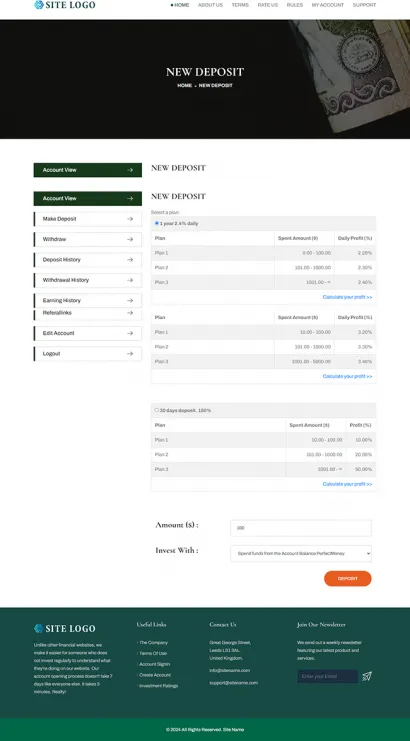
Task: Click the support@sitename.com email address
Action: tap(233, 683)
